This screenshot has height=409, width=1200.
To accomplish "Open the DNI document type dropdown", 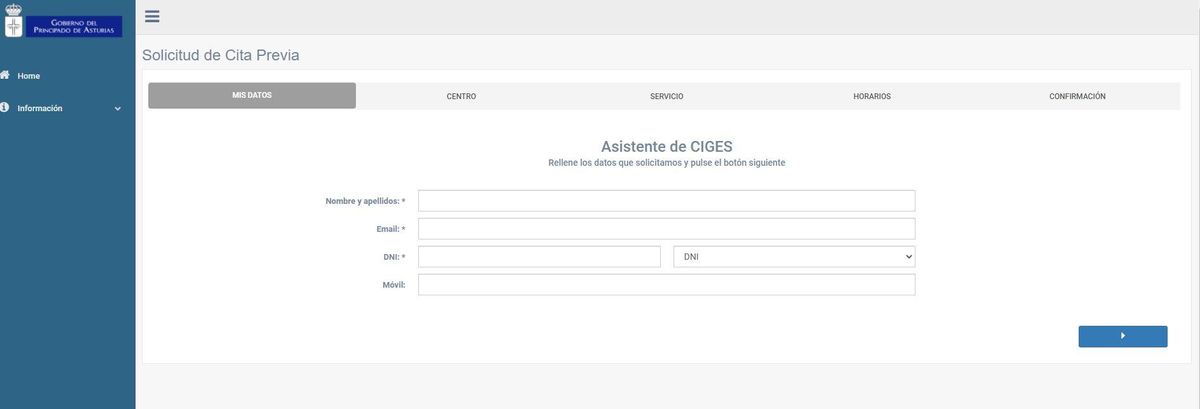I will click(794, 257).
